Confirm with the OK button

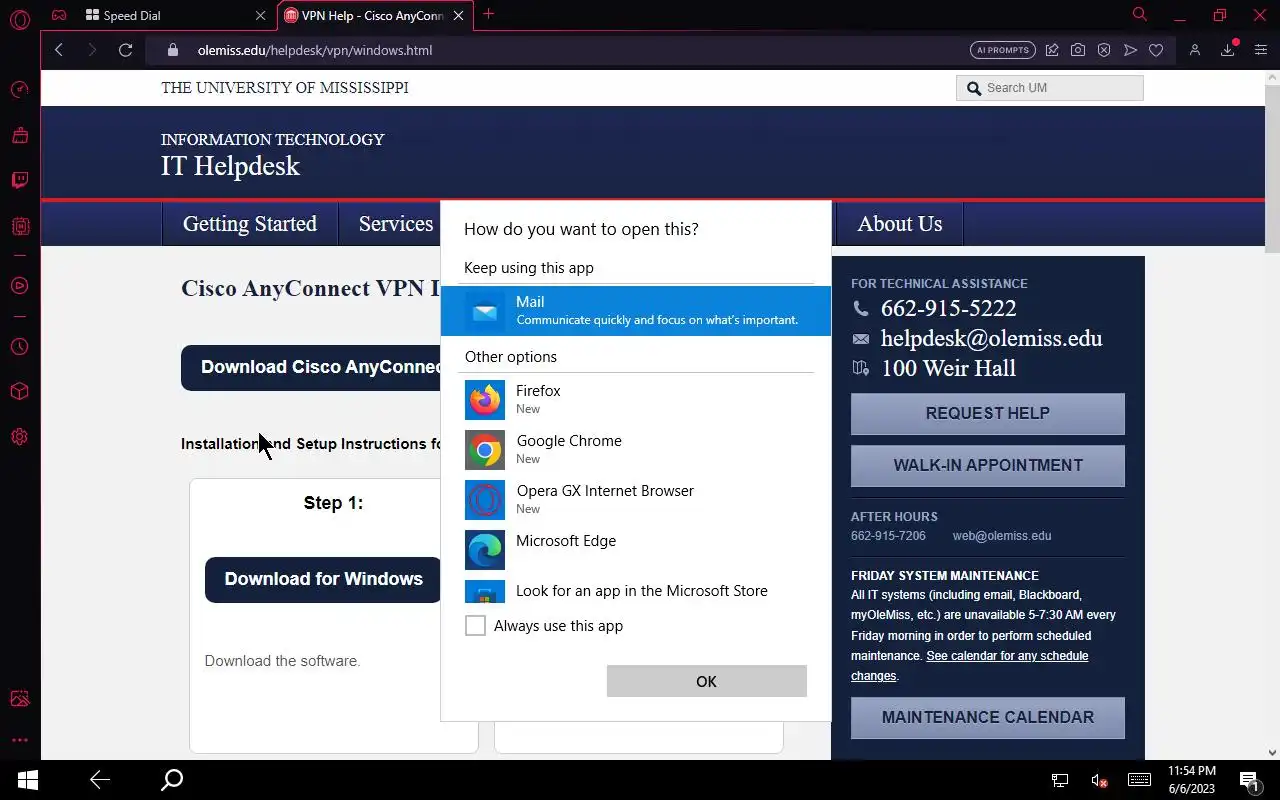[706, 681]
